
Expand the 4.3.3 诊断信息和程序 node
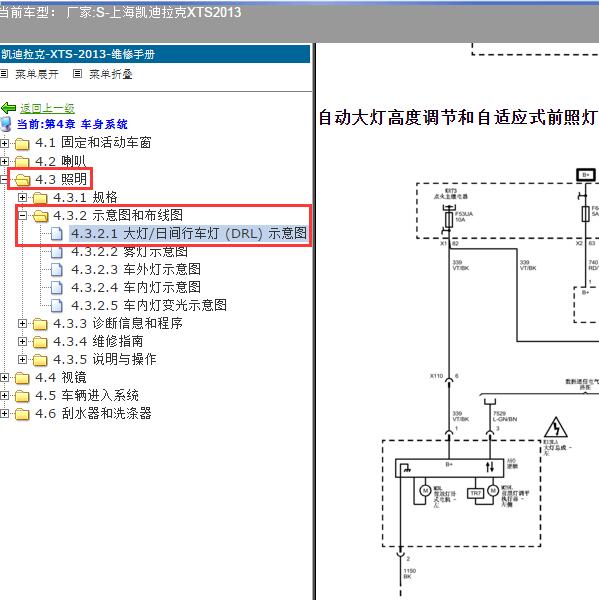(23, 323)
